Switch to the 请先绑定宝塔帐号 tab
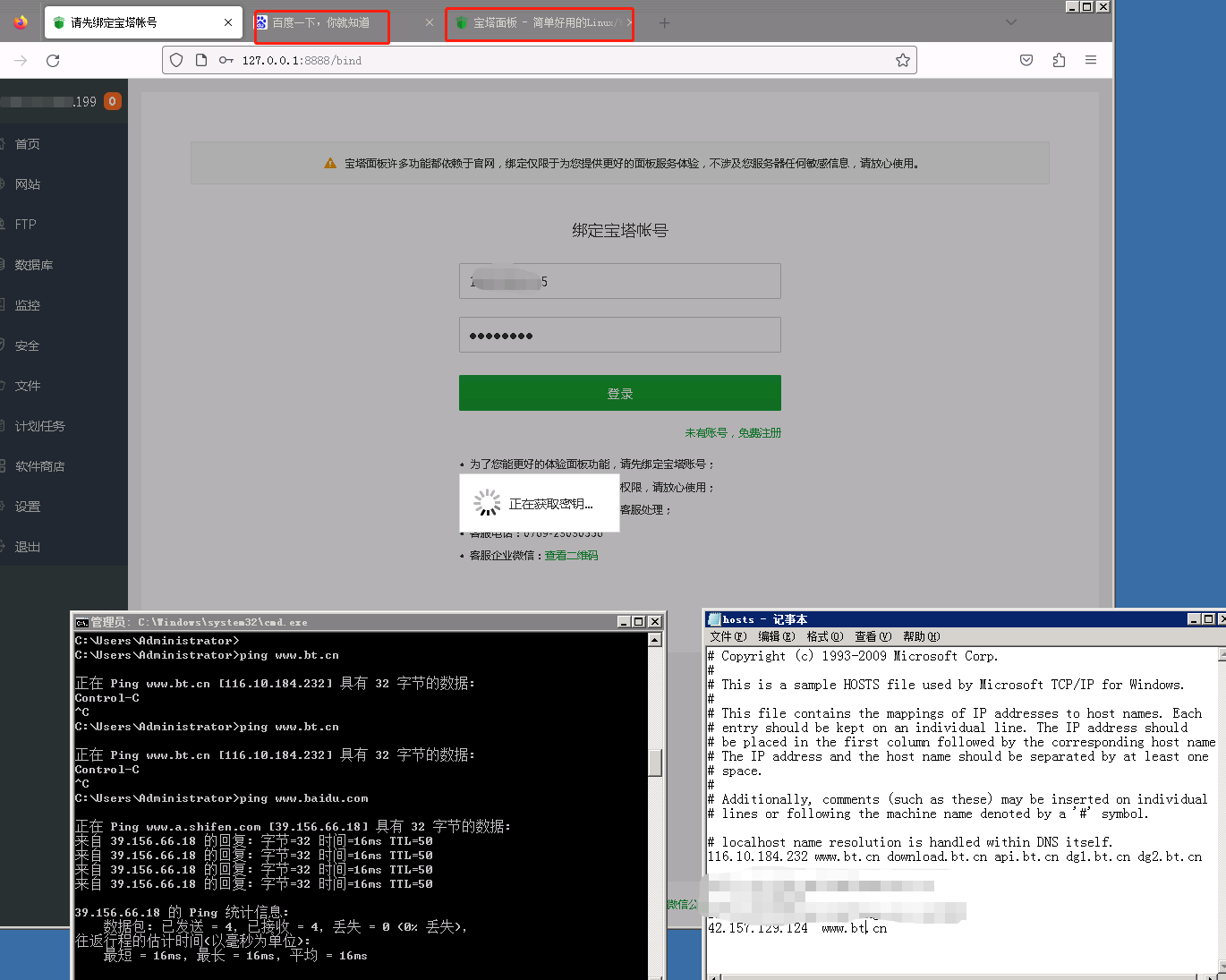 coord(143,22)
